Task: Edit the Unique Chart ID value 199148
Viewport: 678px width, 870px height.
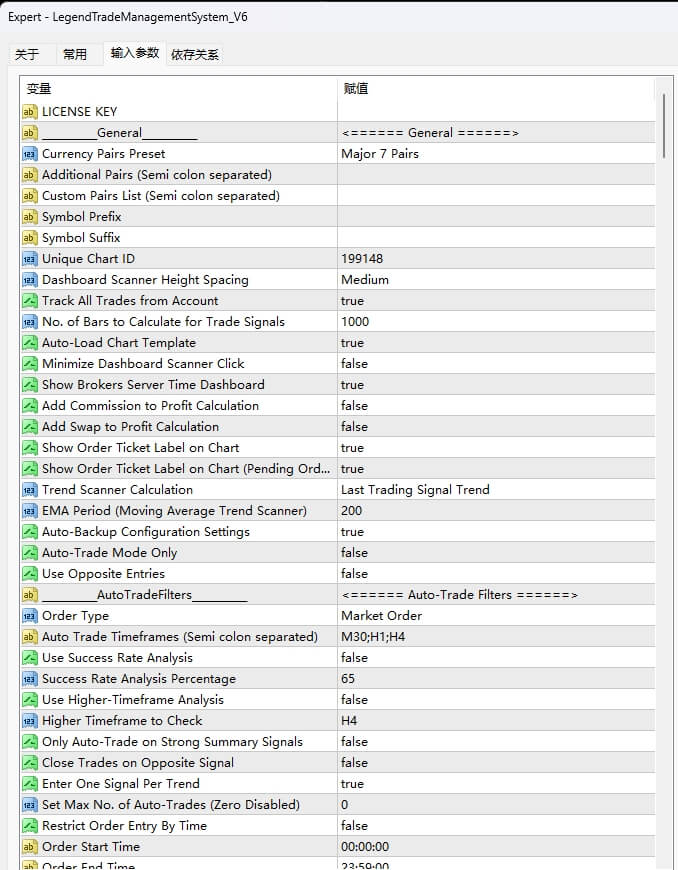Action: [496, 259]
